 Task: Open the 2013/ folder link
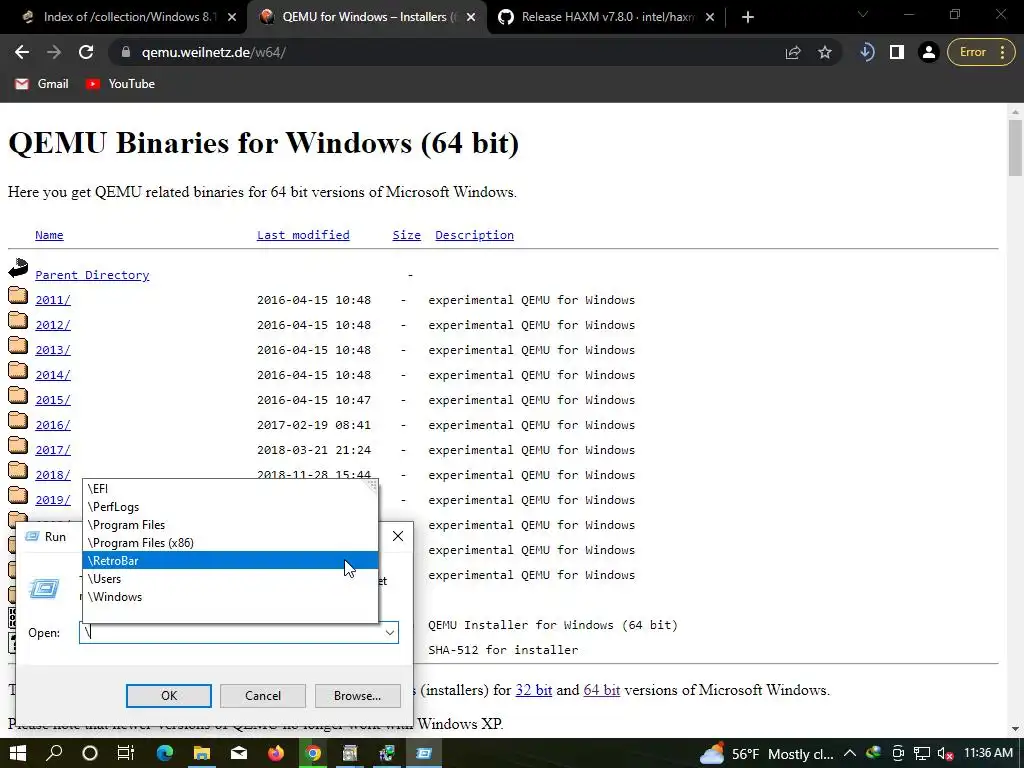click(53, 349)
